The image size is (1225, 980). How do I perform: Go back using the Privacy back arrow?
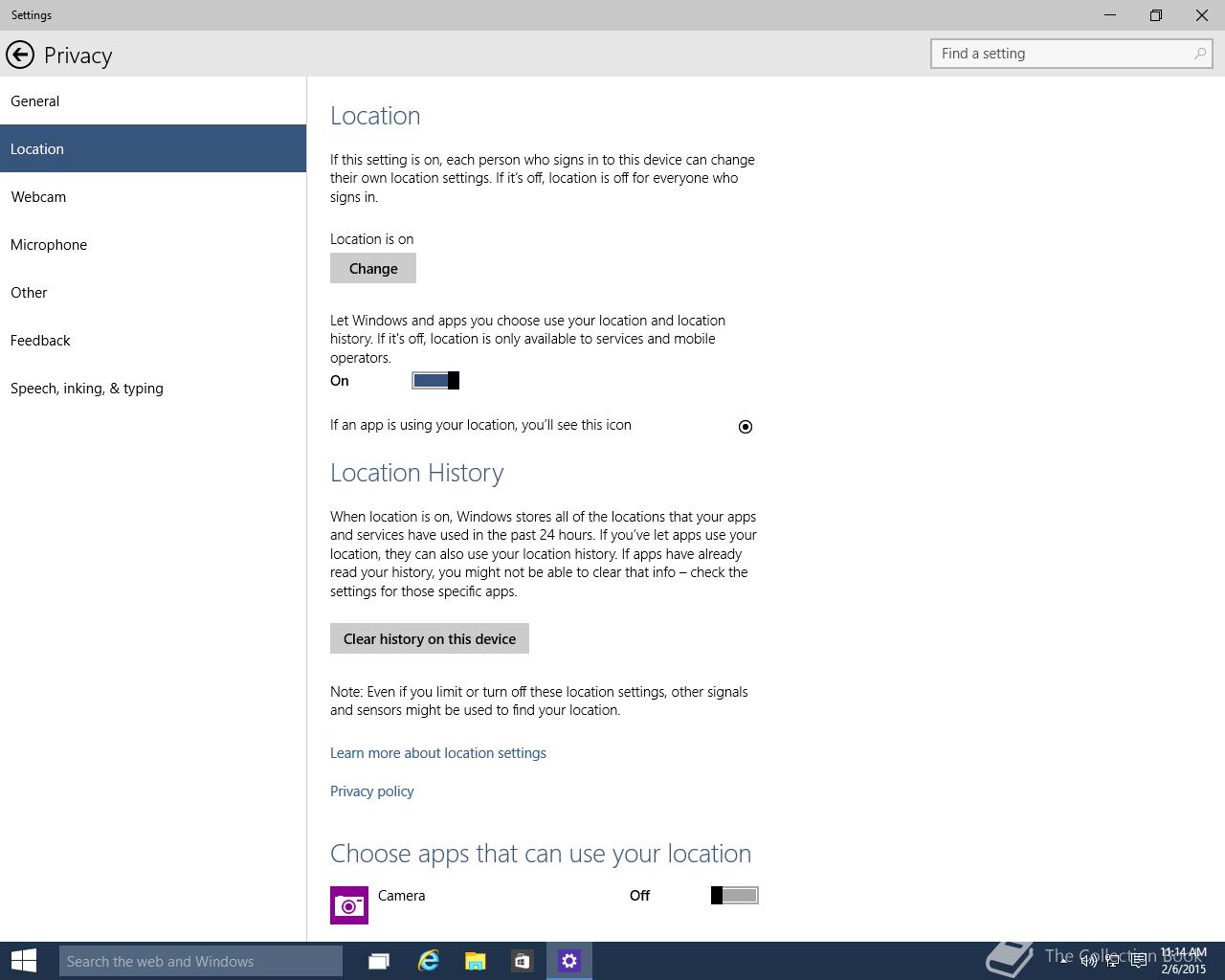(x=20, y=55)
